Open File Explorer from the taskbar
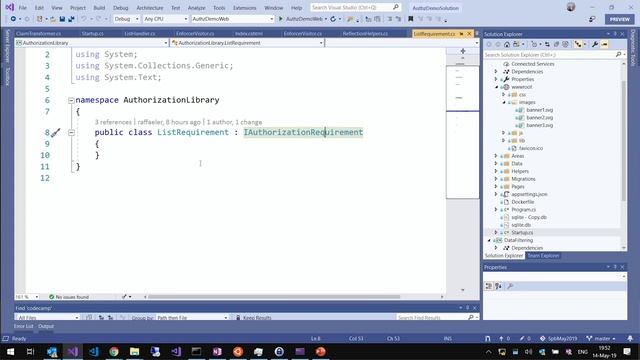Screen dimensions: 640x360 point(134,351)
